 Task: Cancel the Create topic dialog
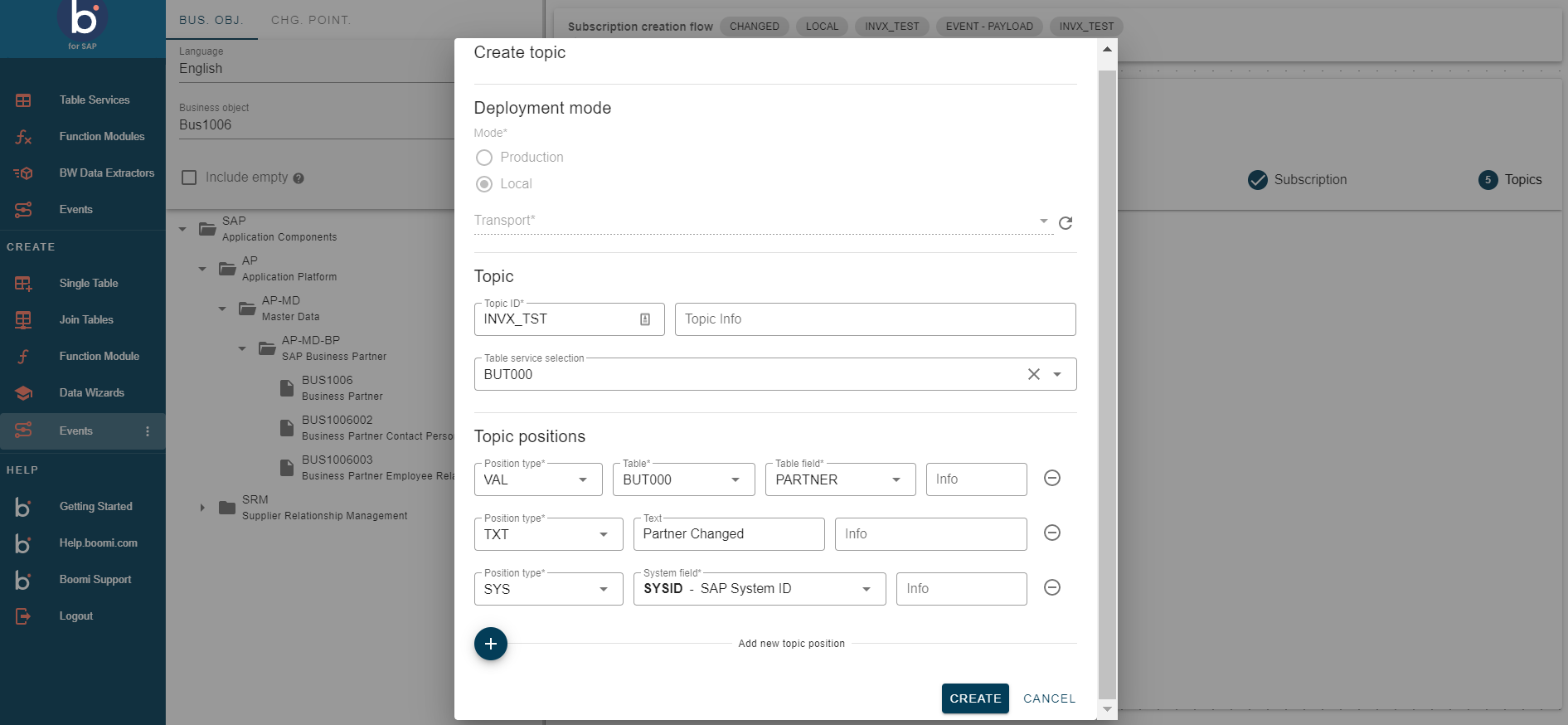coord(1049,698)
